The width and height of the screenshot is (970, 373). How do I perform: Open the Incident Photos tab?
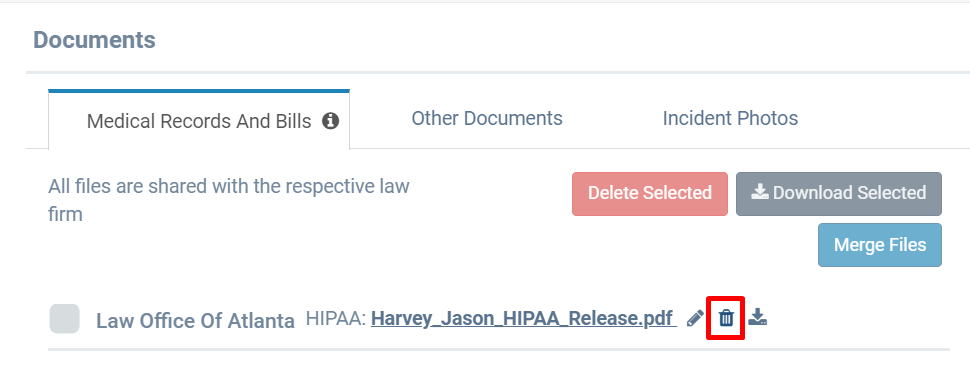pyautogui.click(x=730, y=118)
